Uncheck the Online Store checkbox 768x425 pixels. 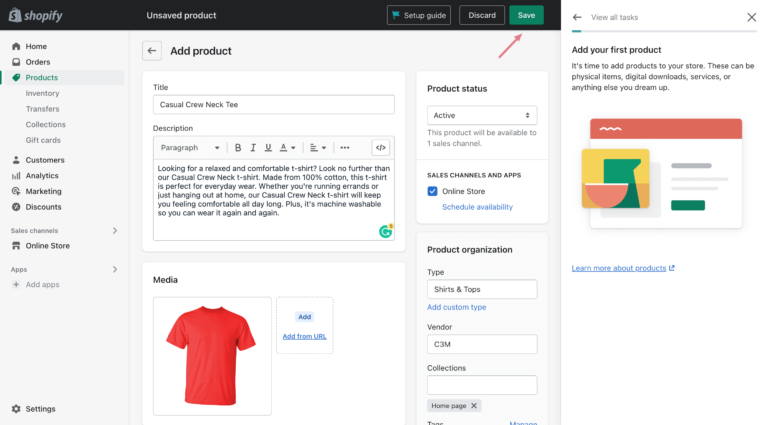[x=433, y=191]
